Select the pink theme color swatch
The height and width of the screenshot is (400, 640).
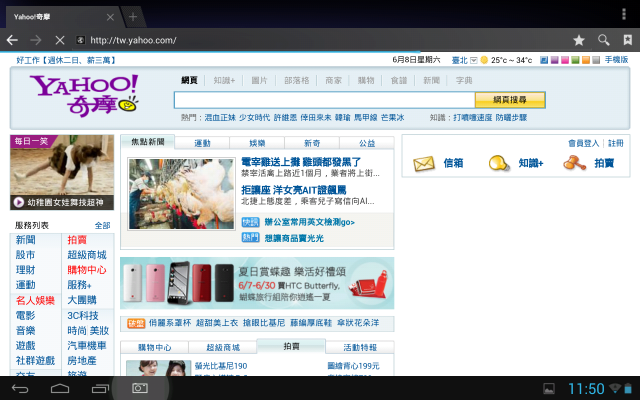(x=565, y=60)
